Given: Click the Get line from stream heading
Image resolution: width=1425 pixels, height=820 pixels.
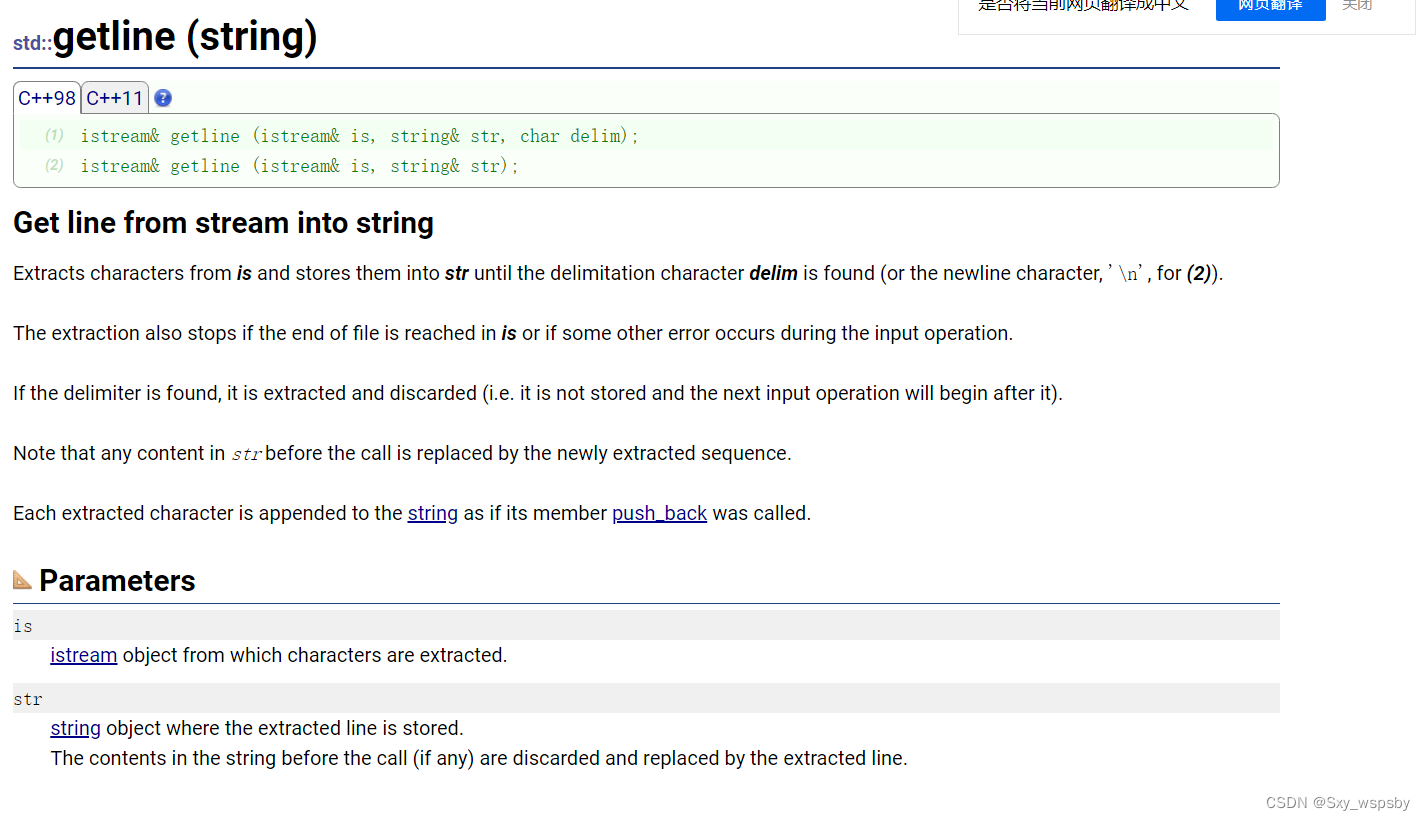Looking at the screenshot, I should click(x=223, y=222).
